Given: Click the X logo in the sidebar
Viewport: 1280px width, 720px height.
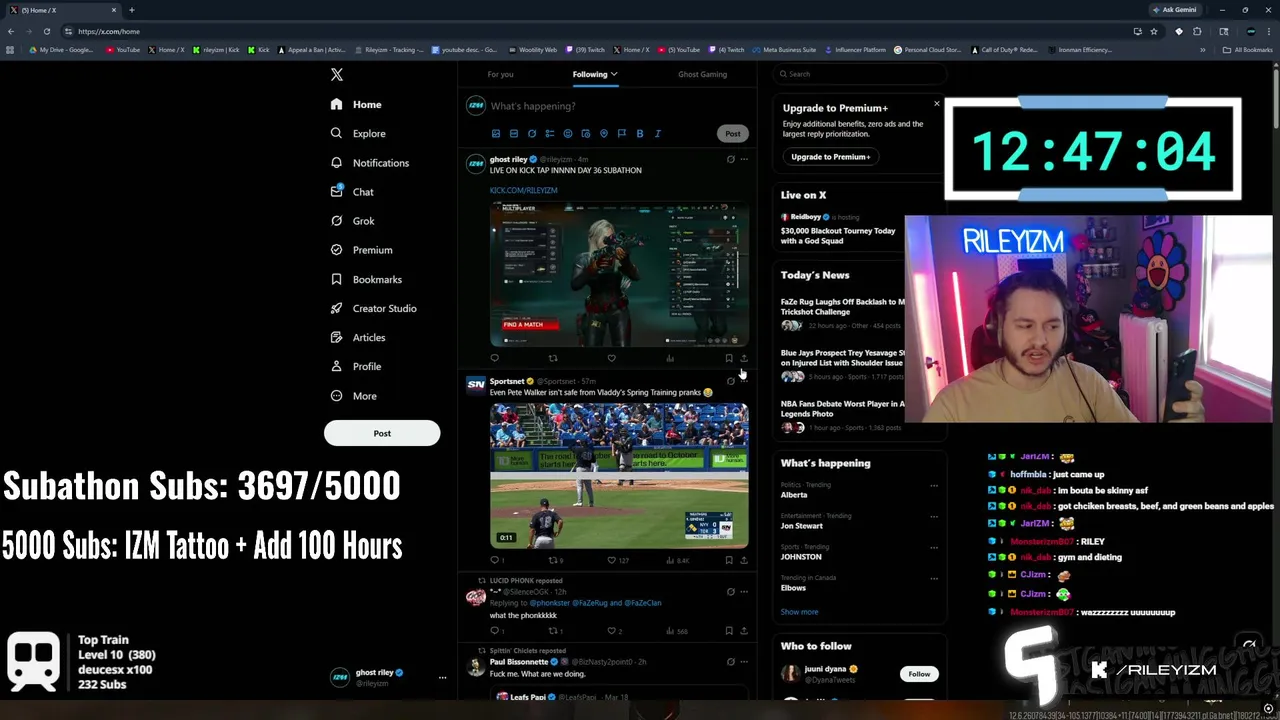Looking at the screenshot, I should pos(337,74).
